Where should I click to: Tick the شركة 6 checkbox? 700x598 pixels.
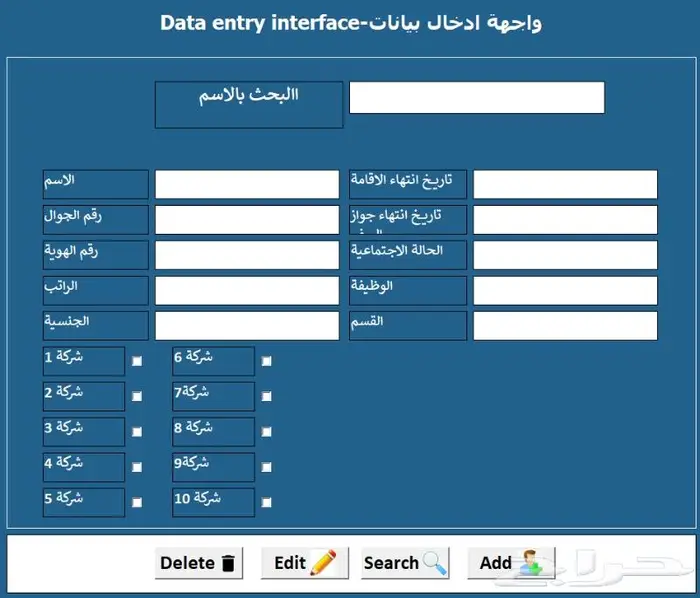click(266, 362)
